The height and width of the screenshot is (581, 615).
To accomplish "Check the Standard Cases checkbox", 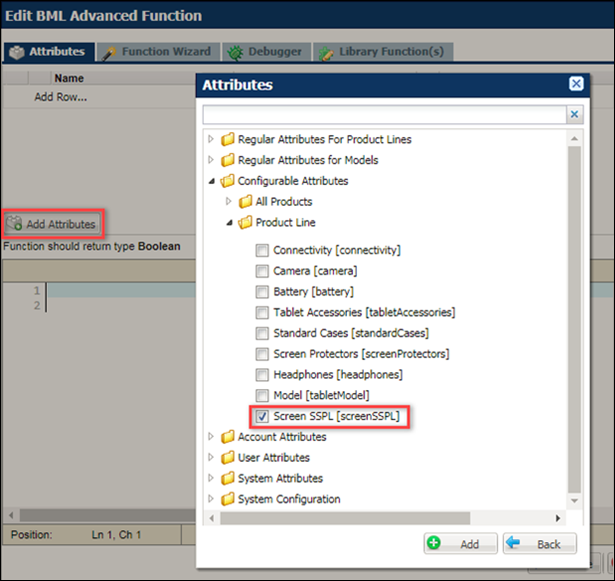I will pos(262,333).
